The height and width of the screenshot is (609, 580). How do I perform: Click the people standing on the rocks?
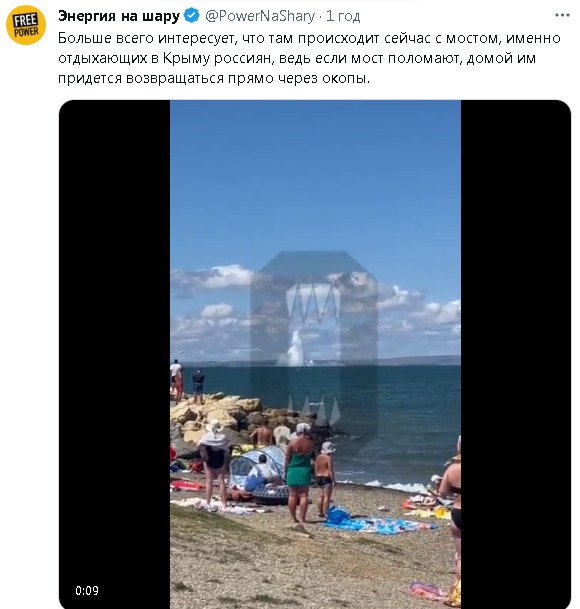[187, 381]
